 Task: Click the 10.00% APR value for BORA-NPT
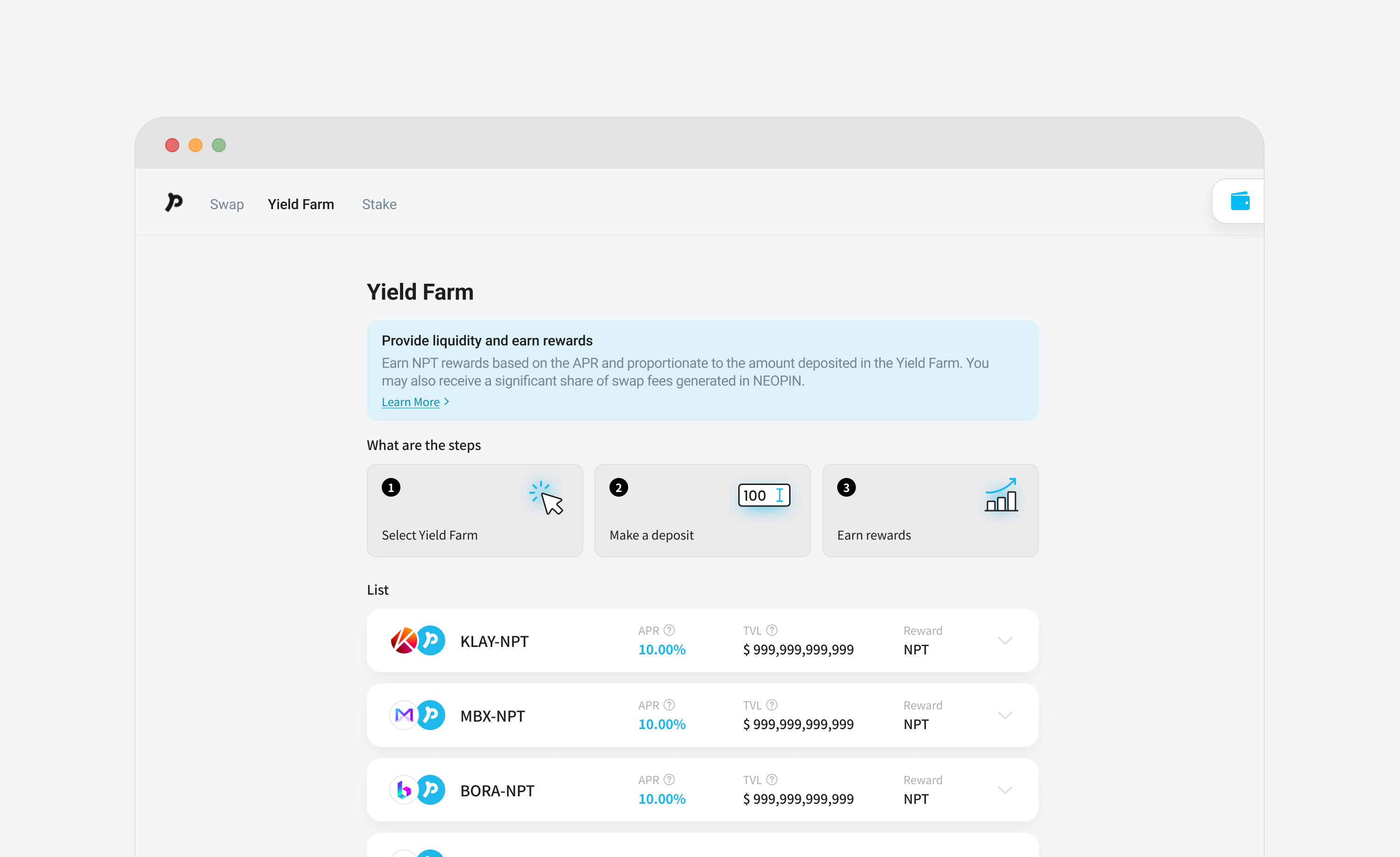(x=662, y=799)
